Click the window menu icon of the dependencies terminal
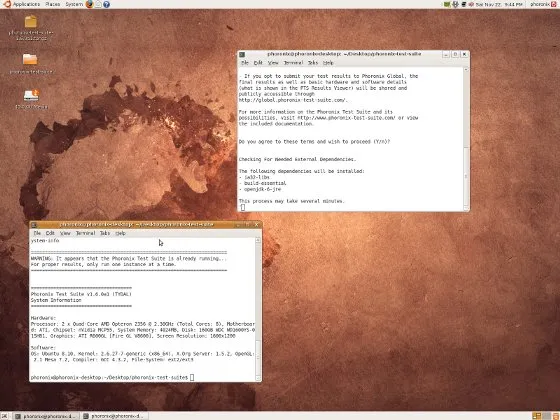 click(x=242, y=54)
